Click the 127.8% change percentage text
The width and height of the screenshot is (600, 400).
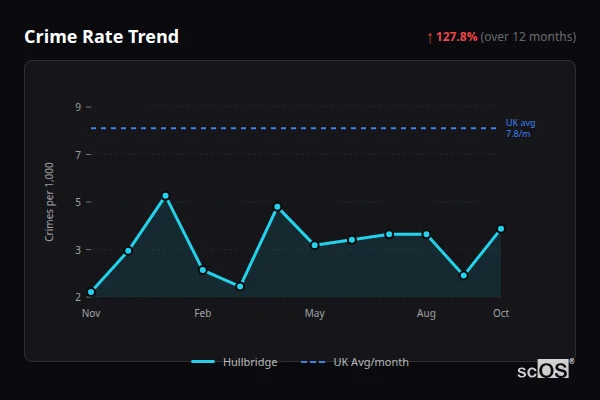point(456,37)
